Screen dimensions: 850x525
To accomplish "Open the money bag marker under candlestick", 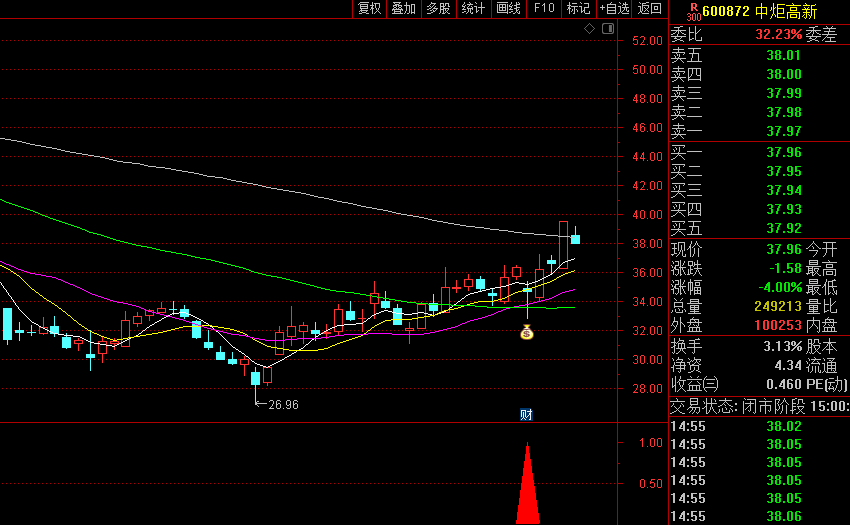I will coord(527,332).
